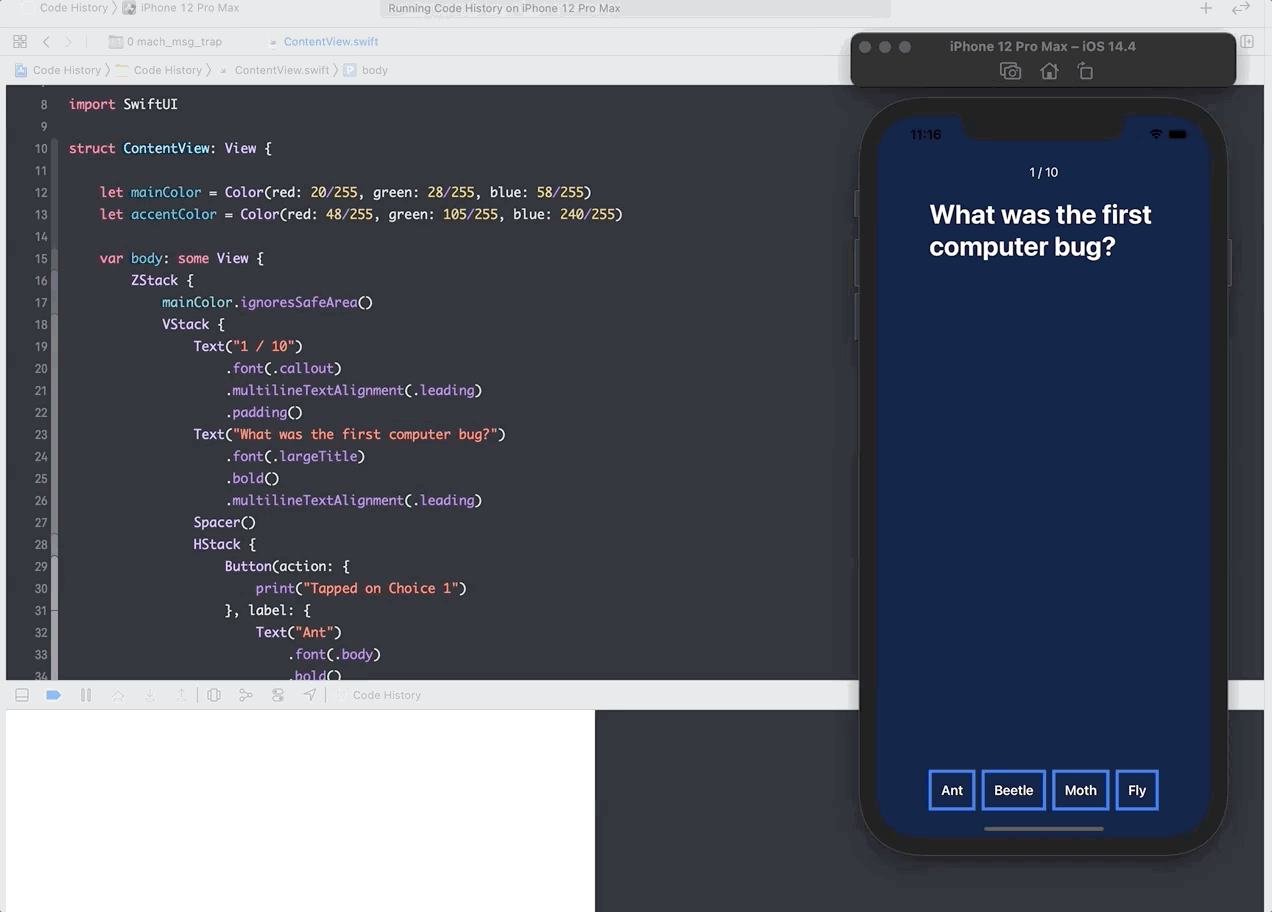
Task: Select Code History scheme in toolbar
Action: click(66, 8)
